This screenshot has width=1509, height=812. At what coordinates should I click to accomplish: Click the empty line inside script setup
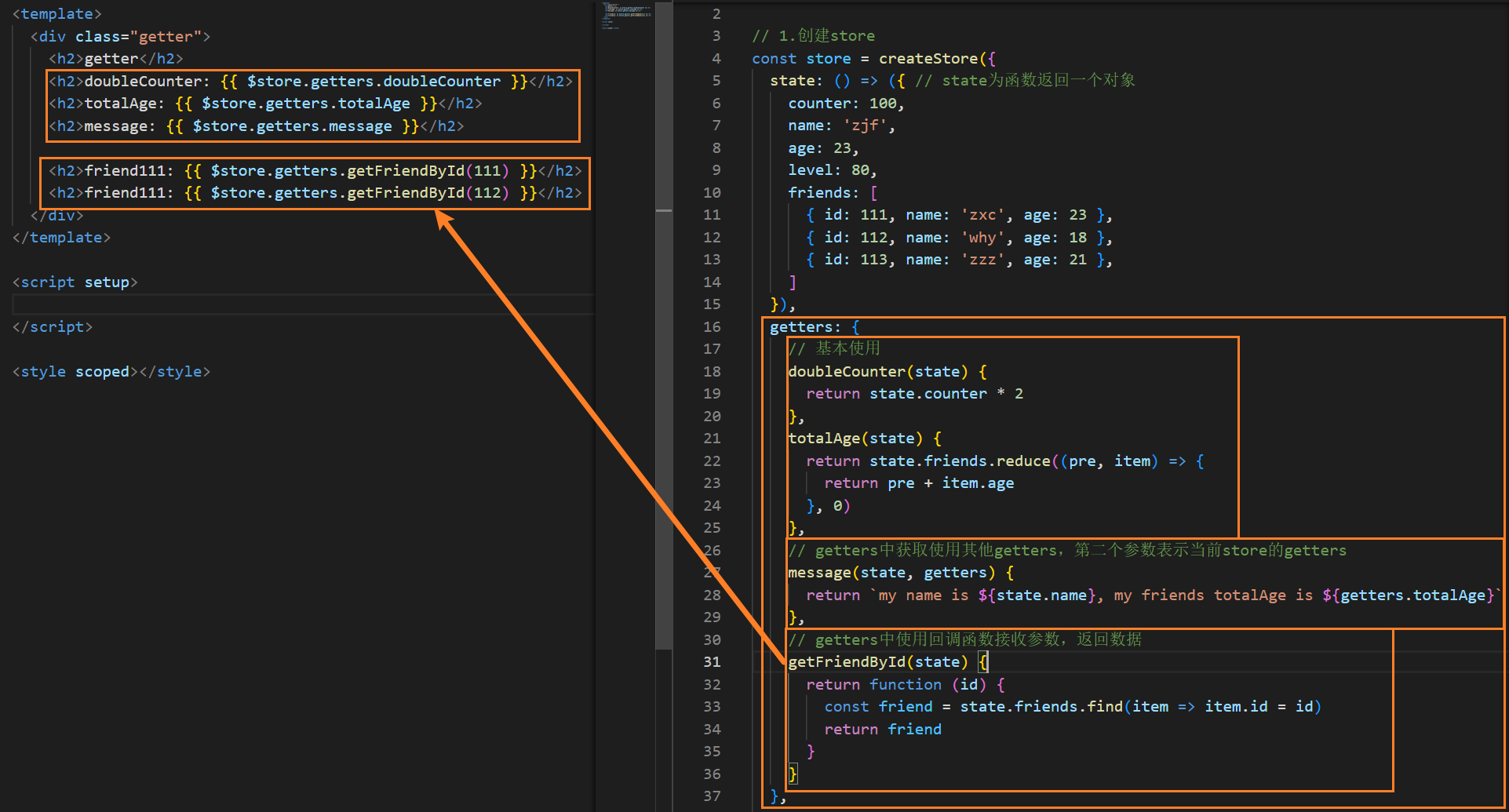pyautogui.click(x=303, y=304)
